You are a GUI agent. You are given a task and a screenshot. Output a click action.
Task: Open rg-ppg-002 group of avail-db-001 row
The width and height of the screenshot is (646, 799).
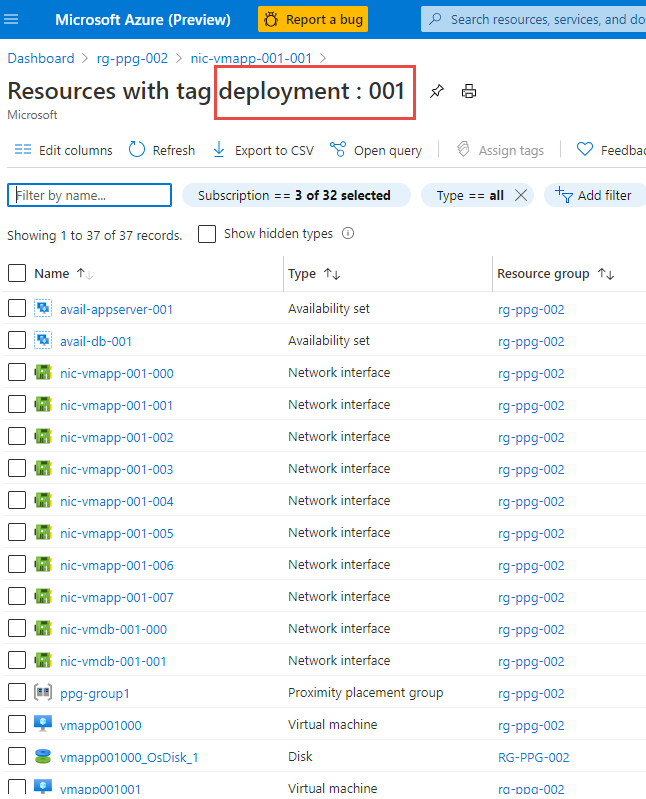tap(531, 341)
